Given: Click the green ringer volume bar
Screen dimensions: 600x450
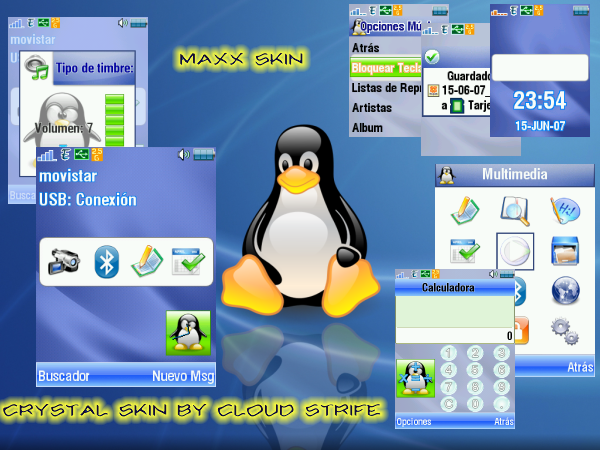Looking at the screenshot, I should click(114, 120).
